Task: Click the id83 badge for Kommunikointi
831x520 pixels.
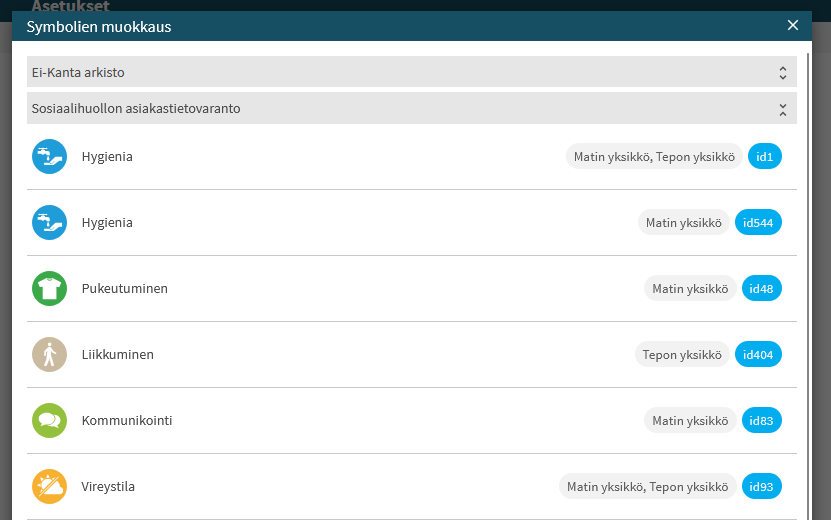Action: point(762,420)
